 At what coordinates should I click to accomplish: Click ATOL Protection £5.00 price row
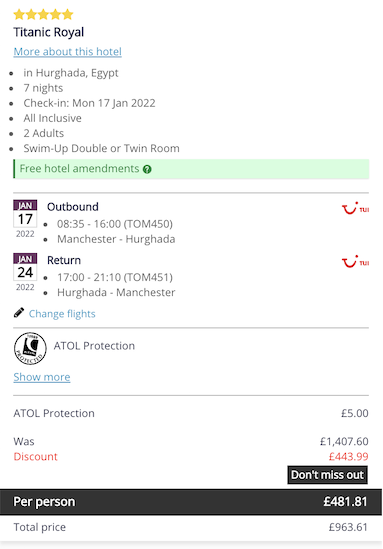point(191,413)
